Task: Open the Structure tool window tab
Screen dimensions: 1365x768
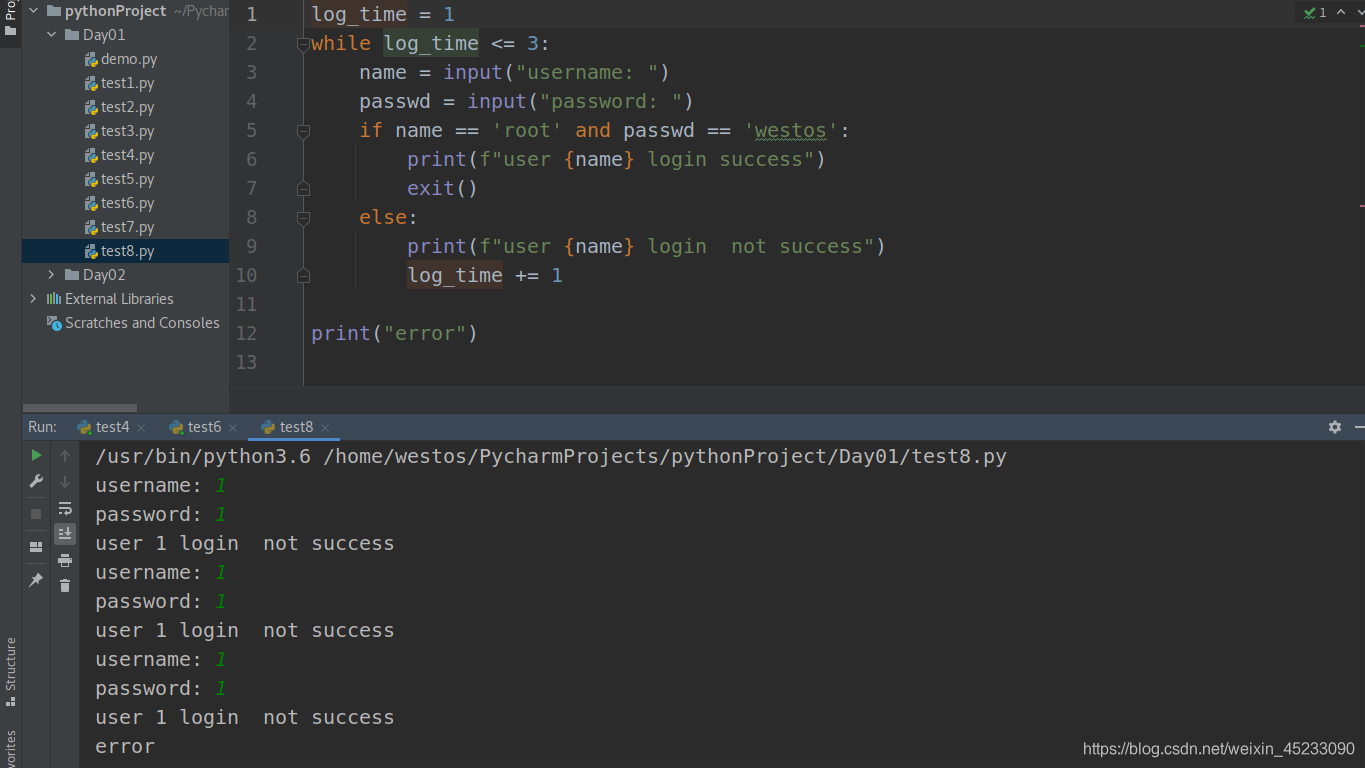Action: (x=11, y=670)
